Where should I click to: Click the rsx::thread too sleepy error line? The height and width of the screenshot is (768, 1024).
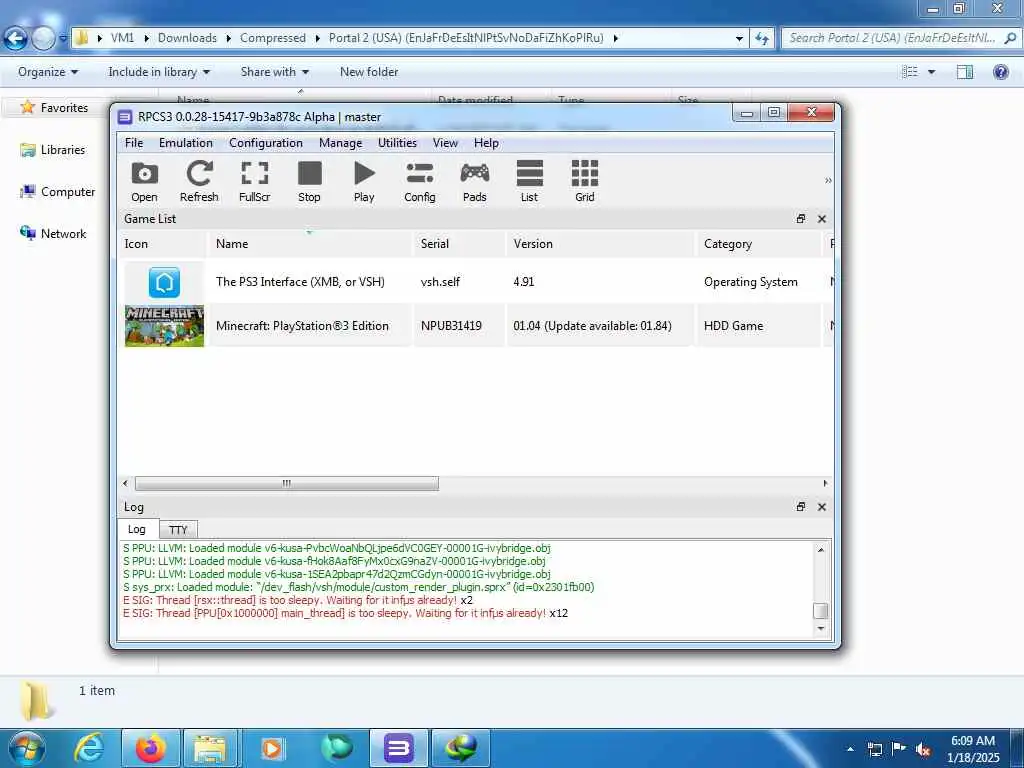(298, 600)
